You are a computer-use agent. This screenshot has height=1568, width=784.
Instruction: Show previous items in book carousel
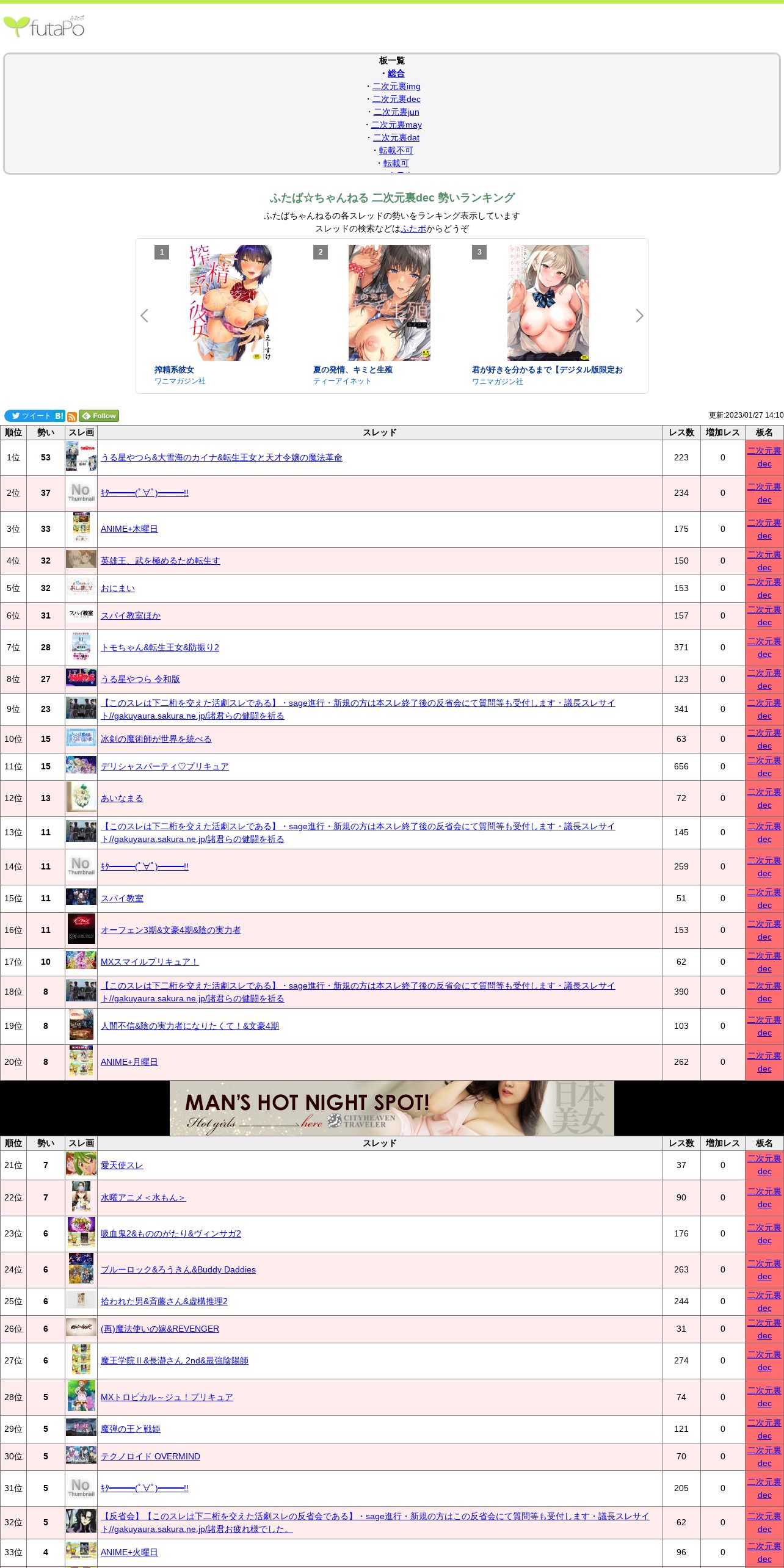(x=144, y=316)
